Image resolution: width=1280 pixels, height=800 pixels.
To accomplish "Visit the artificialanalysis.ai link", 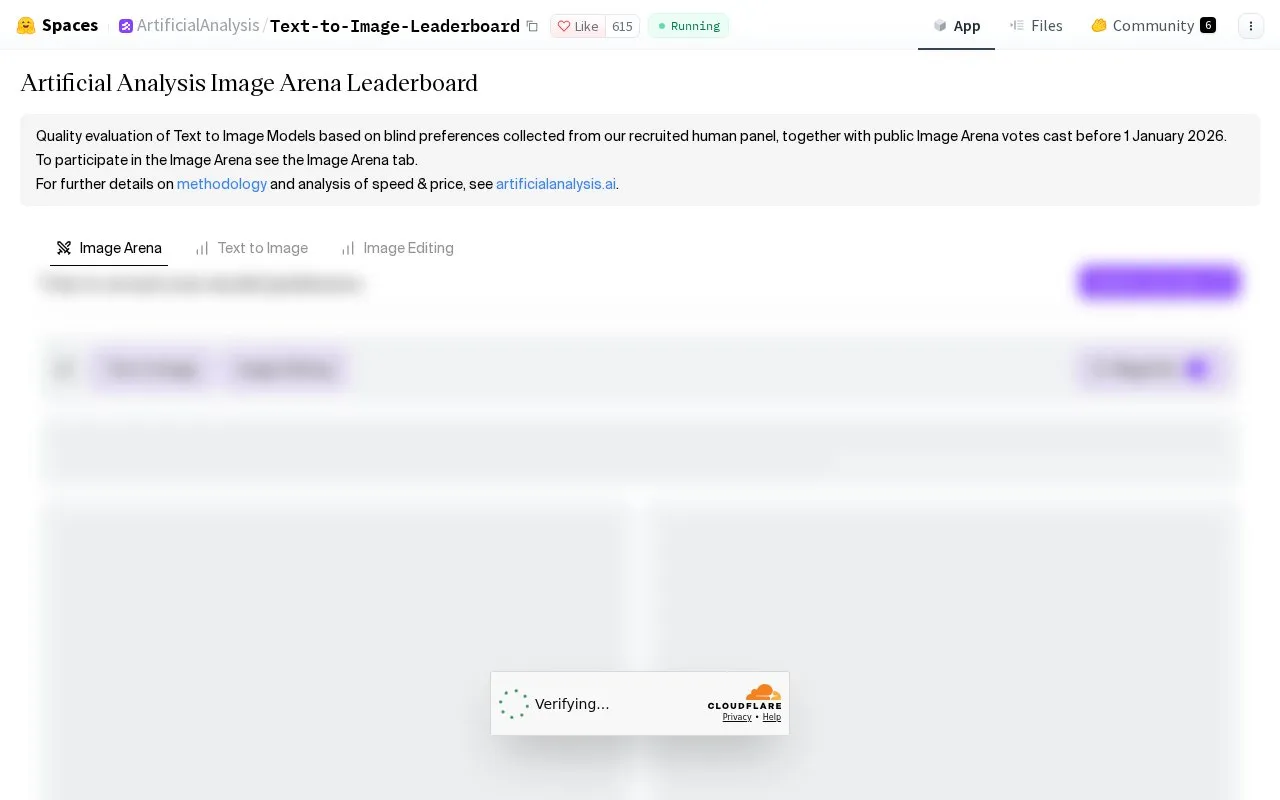I will (556, 184).
